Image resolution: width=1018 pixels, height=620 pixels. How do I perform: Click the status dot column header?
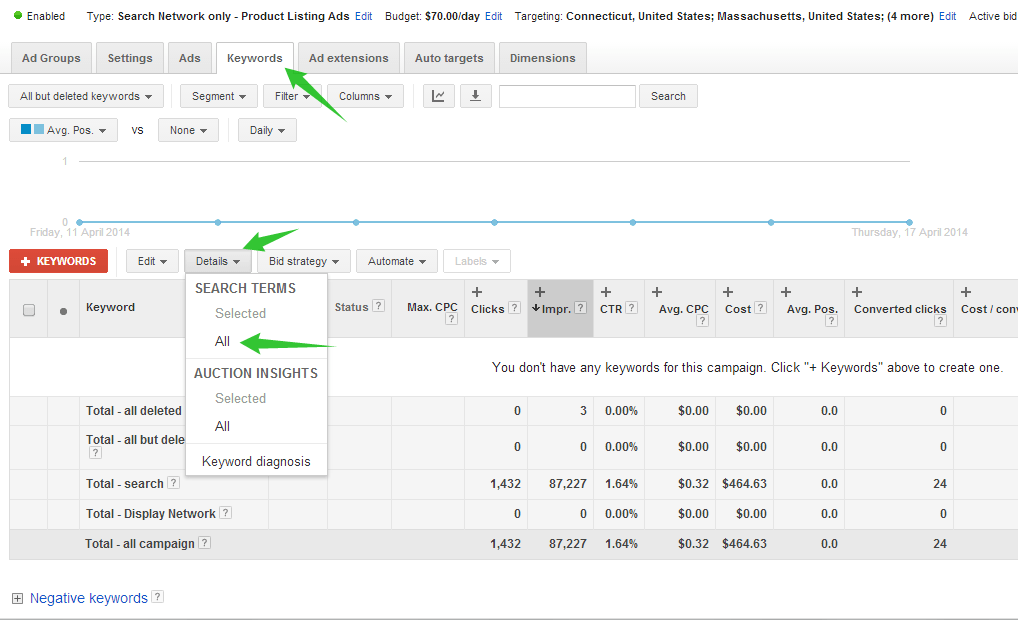click(x=63, y=311)
